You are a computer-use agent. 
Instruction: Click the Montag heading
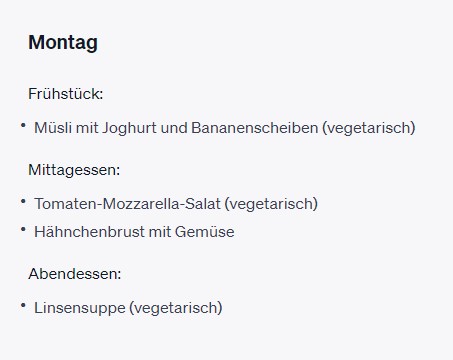pos(63,43)
